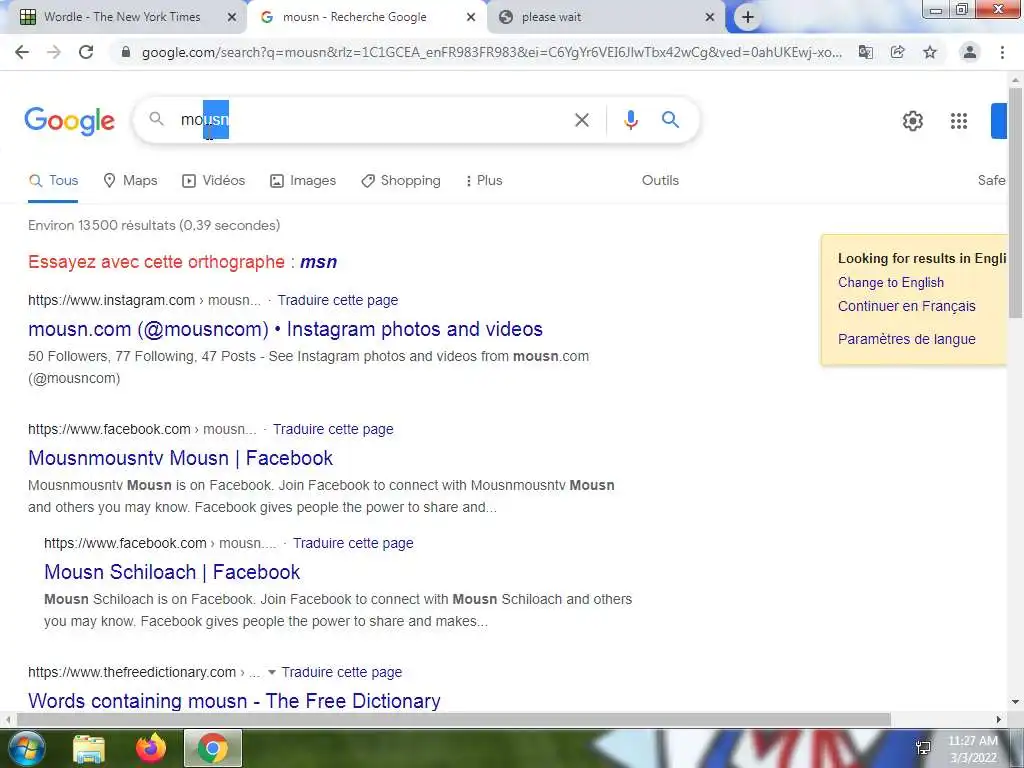Image resolution: width=1024 pixels, height=768 pixels.
Task: Switch to the Wordle tab
Action: tap(122, 17)
